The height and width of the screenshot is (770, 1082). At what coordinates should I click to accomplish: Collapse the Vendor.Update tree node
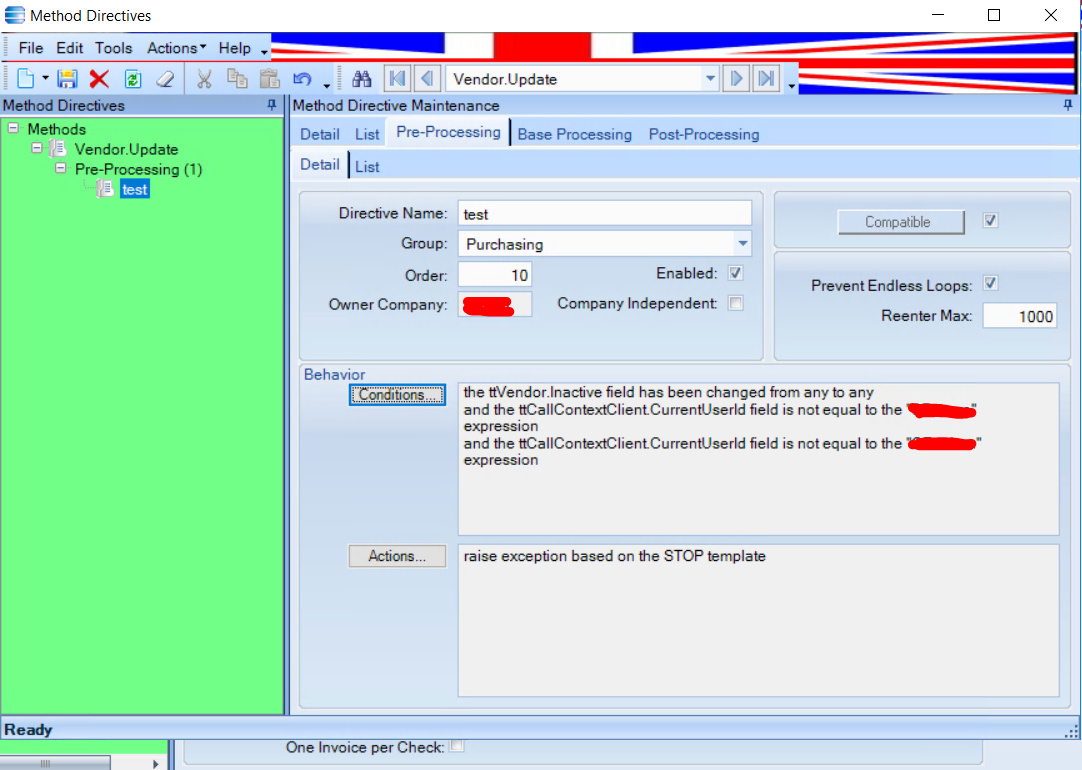click(x=37, y=148)
